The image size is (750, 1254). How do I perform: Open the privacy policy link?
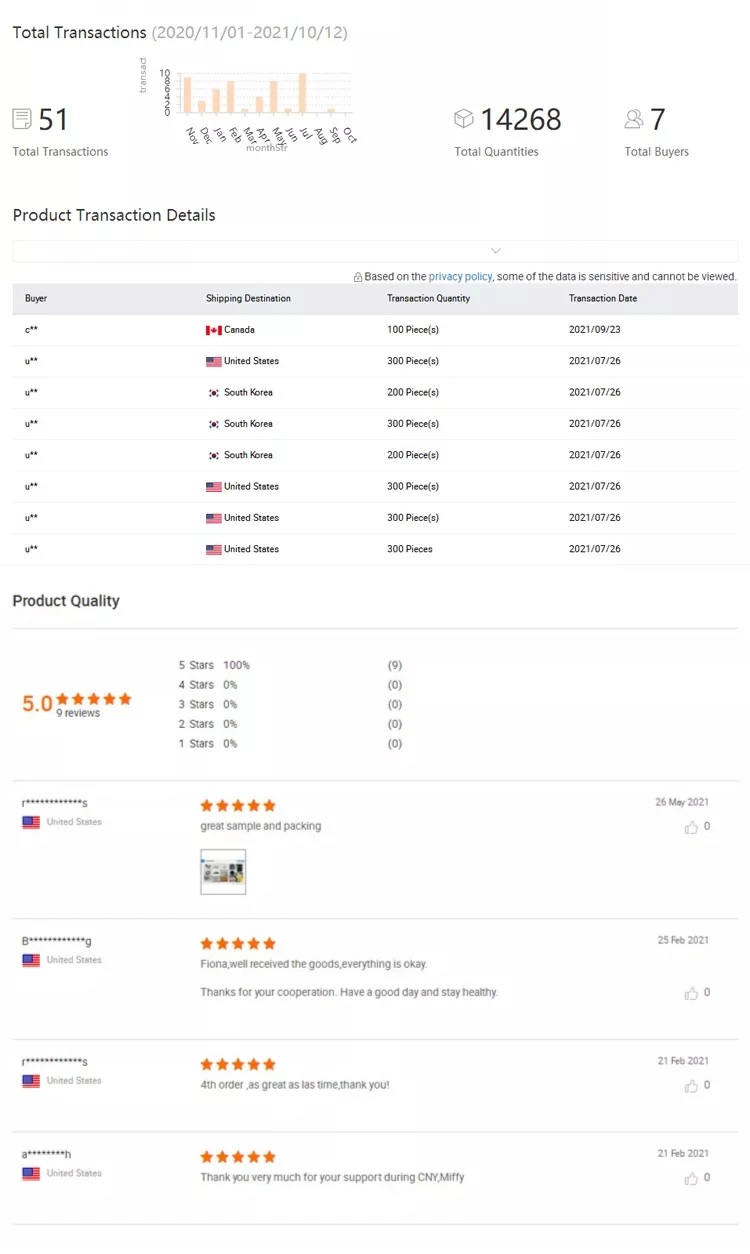tap(460, 277)
